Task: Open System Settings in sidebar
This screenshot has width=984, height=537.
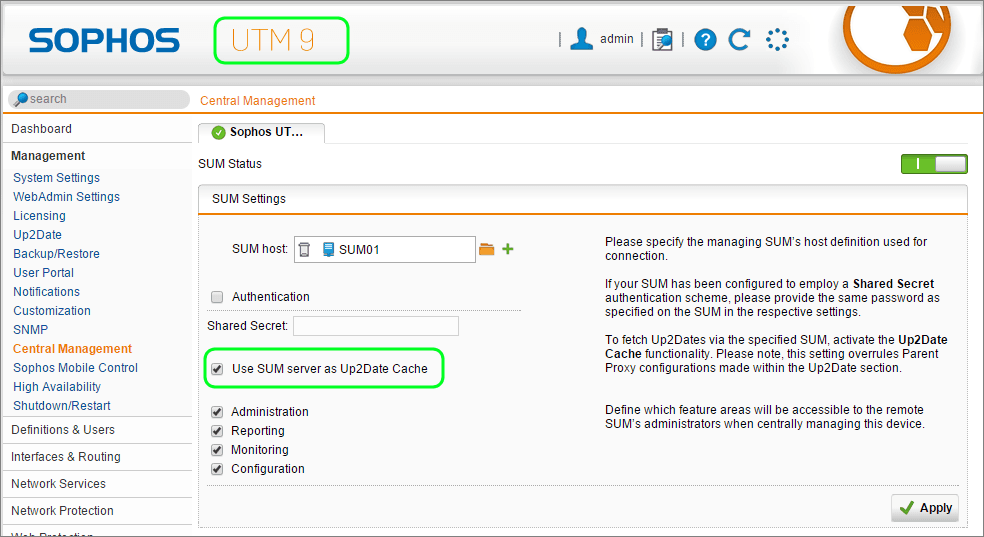Action: (x=56, y=178)
